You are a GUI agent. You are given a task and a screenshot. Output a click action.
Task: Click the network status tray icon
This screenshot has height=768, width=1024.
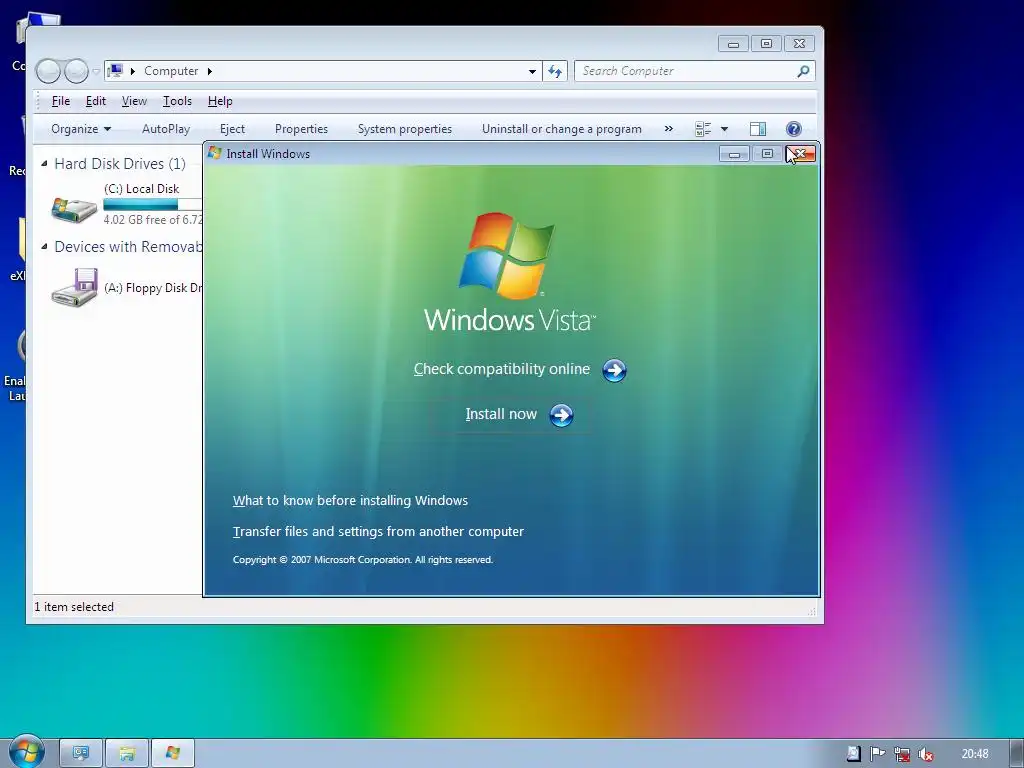click(902, 754)
